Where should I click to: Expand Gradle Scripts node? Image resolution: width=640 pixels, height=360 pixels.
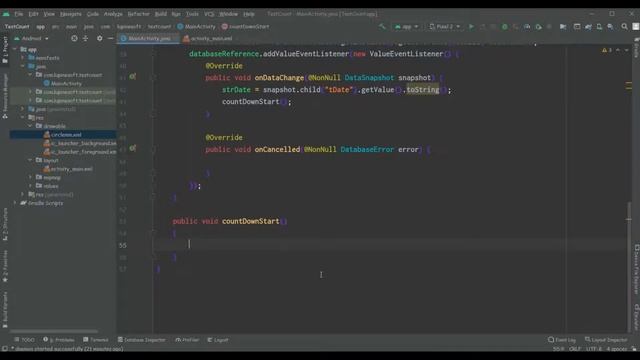coord(16,203)
